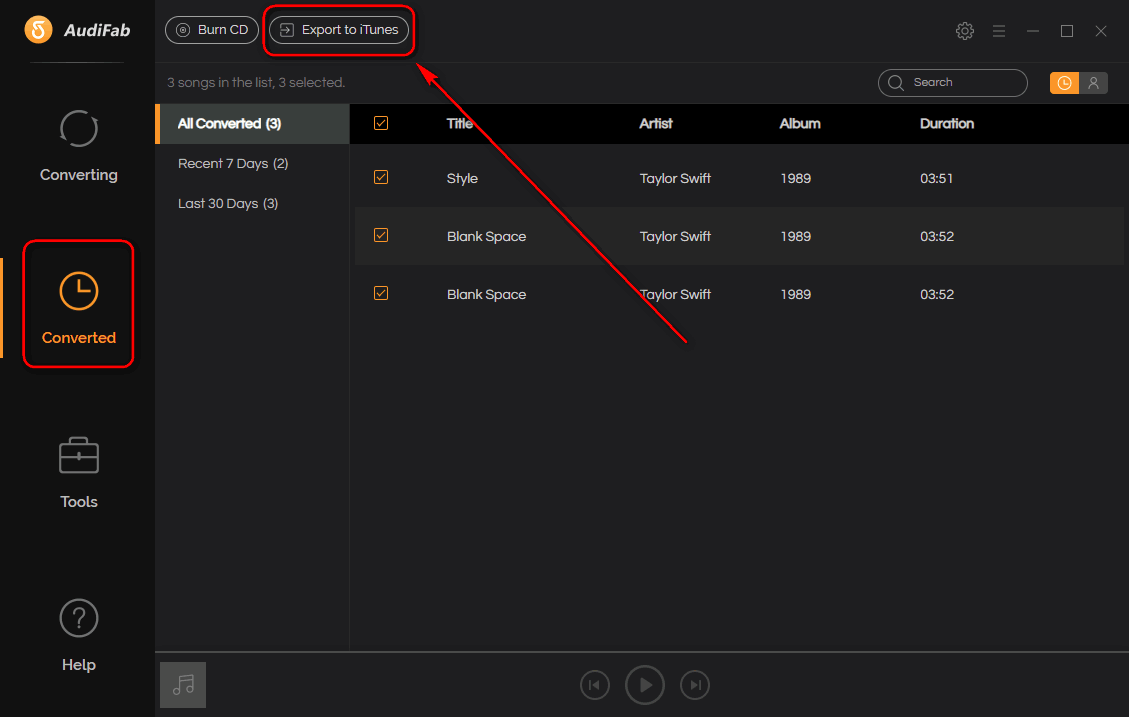Screen dimensions: 1129x717
Task: Click the Album column header
Action: 799,124
